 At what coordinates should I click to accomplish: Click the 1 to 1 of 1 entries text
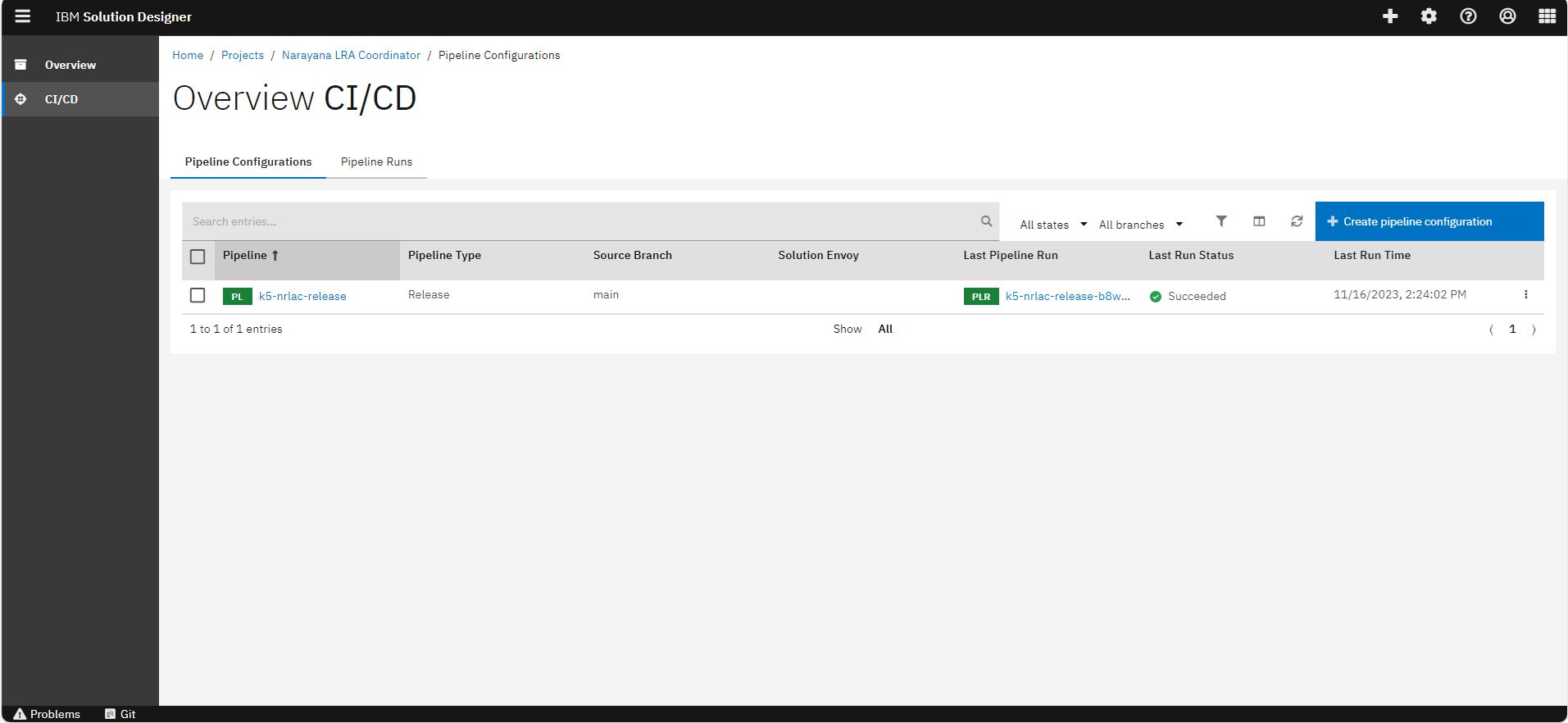click(236, 330)
